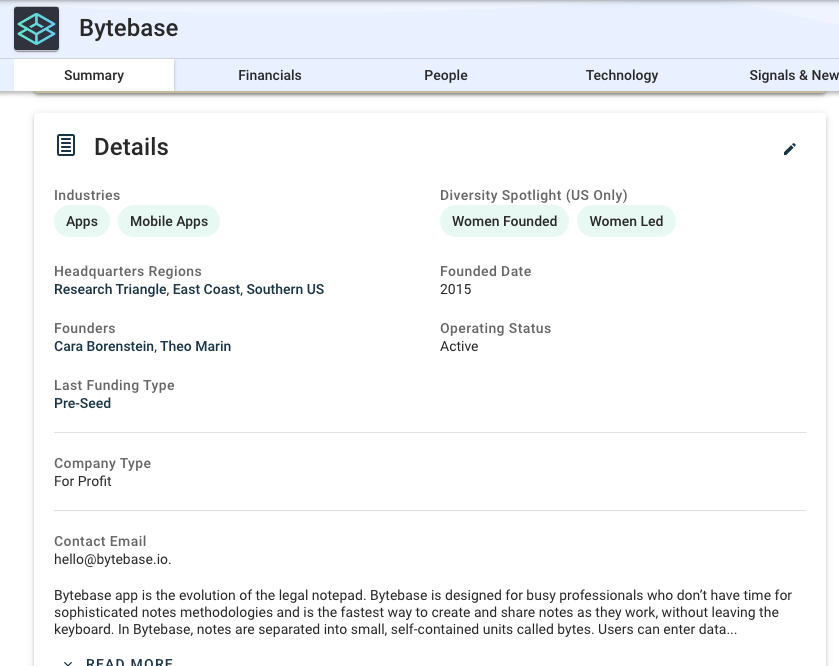Screen dimensions: 839x666
Task: Open the Research Triangle region link
Action: [x=110, y=289]
